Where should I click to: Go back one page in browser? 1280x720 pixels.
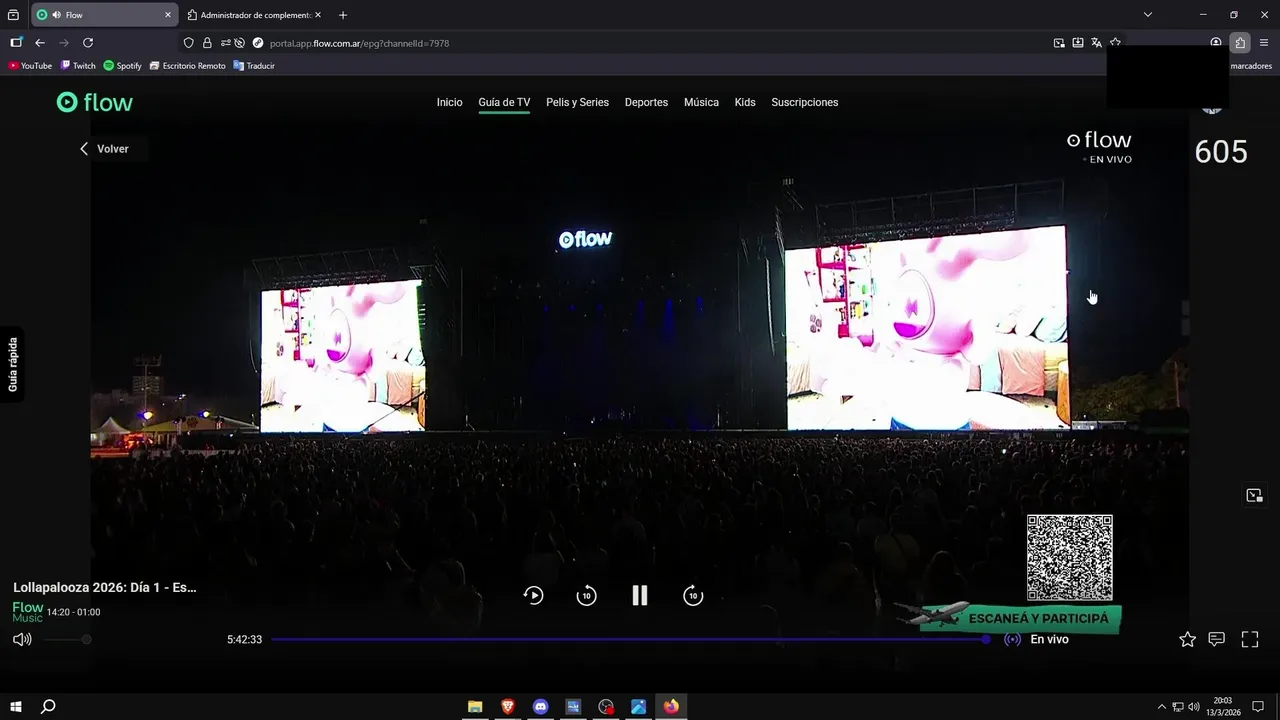[x=40, y=43]
